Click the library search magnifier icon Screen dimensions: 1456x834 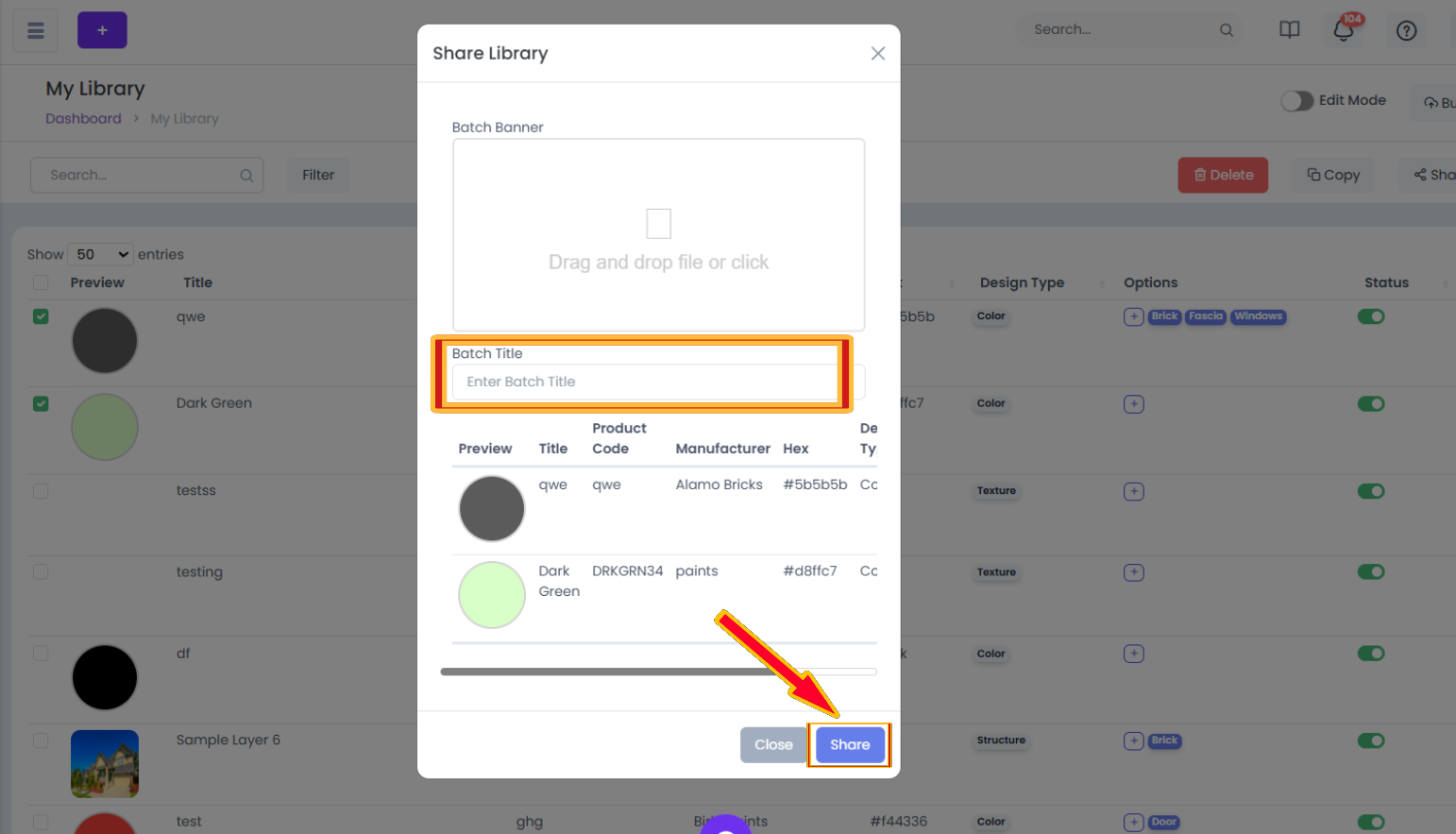(246, 176)
